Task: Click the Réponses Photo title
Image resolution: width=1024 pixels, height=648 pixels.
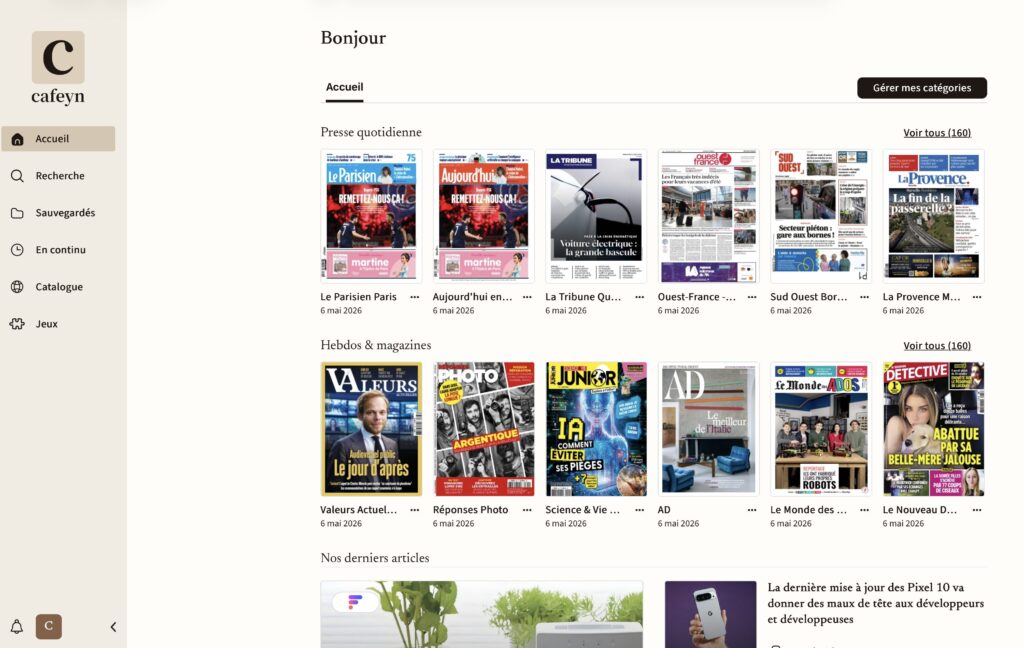Action: (470, 510)
